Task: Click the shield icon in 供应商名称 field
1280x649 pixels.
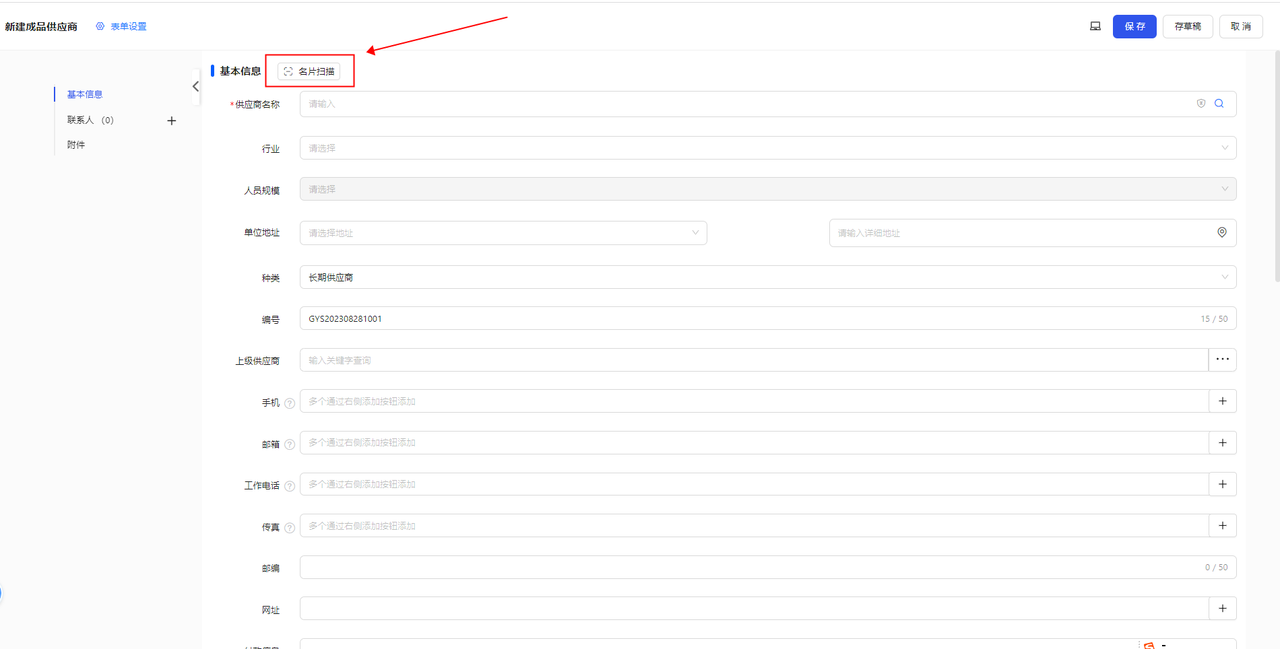Action: tap(1201, 103)
